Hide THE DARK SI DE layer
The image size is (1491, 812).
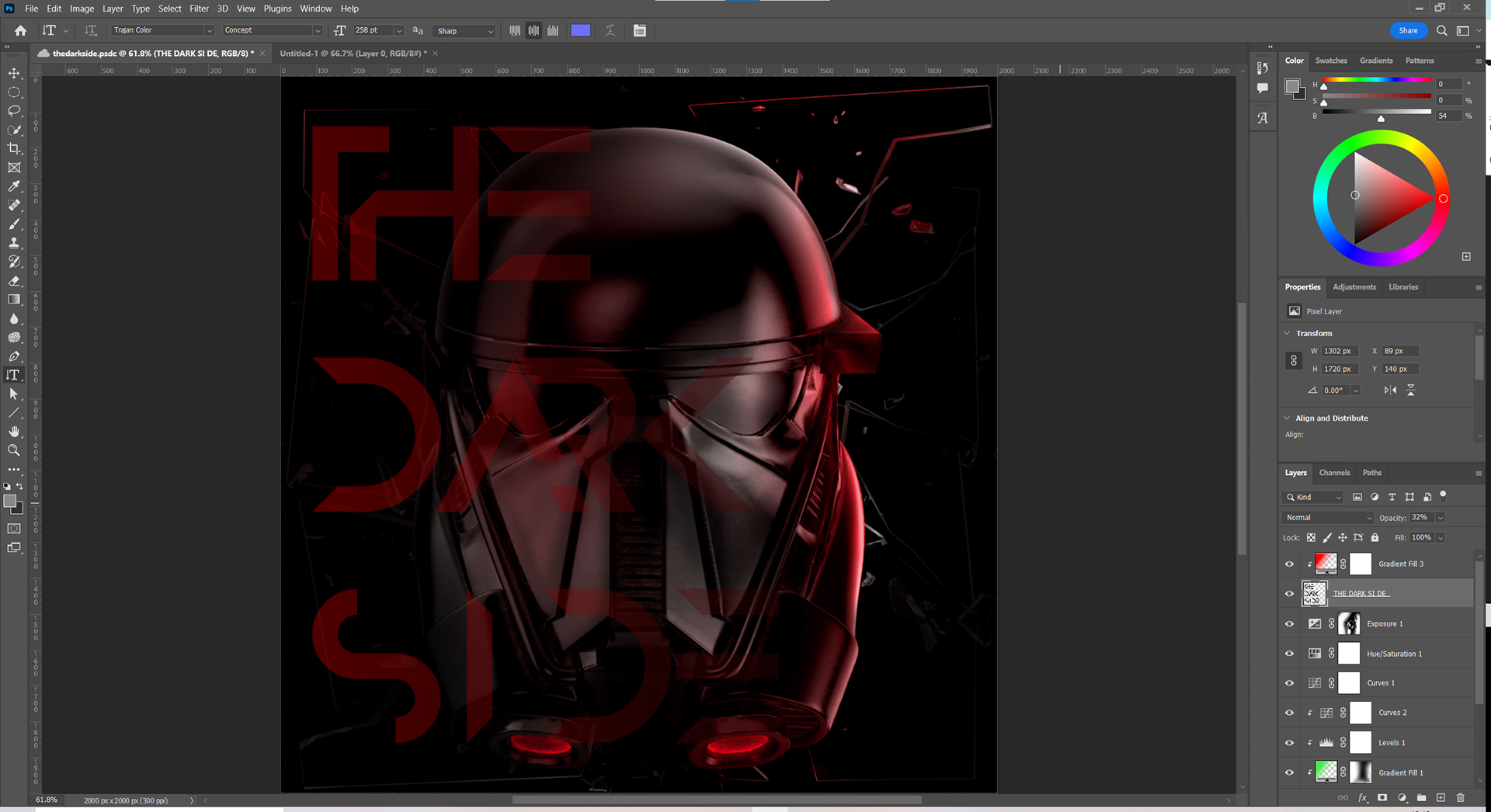click(x=1290, y=594)
